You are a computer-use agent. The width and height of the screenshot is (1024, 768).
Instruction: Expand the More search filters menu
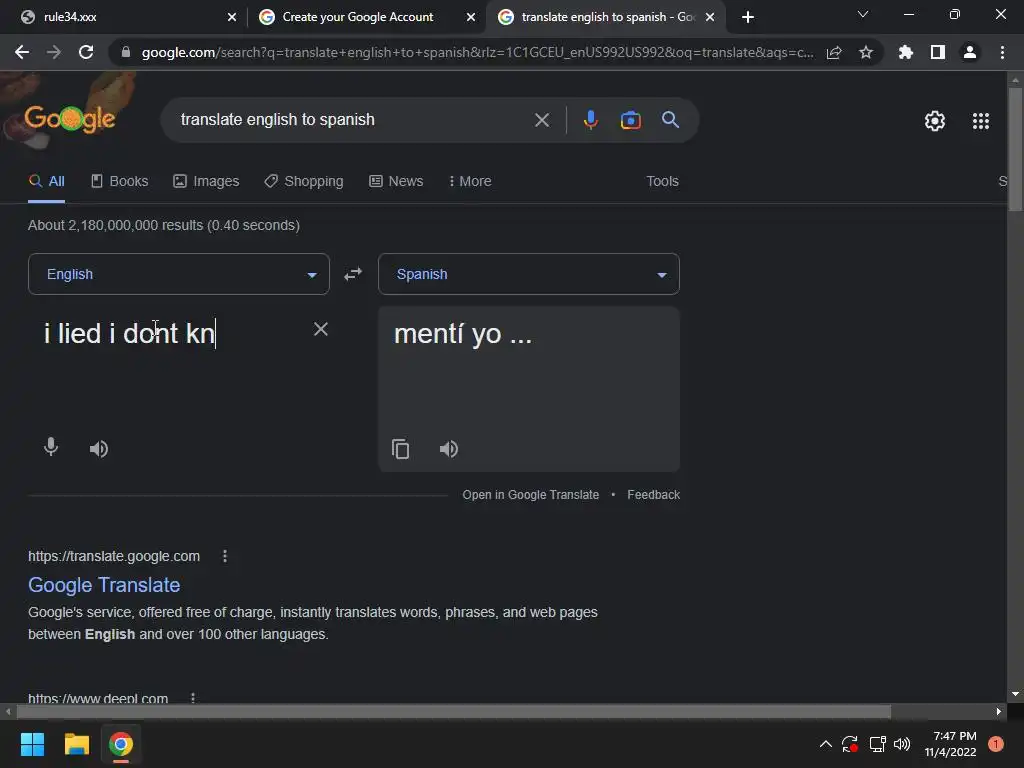[x=470, y=181]
